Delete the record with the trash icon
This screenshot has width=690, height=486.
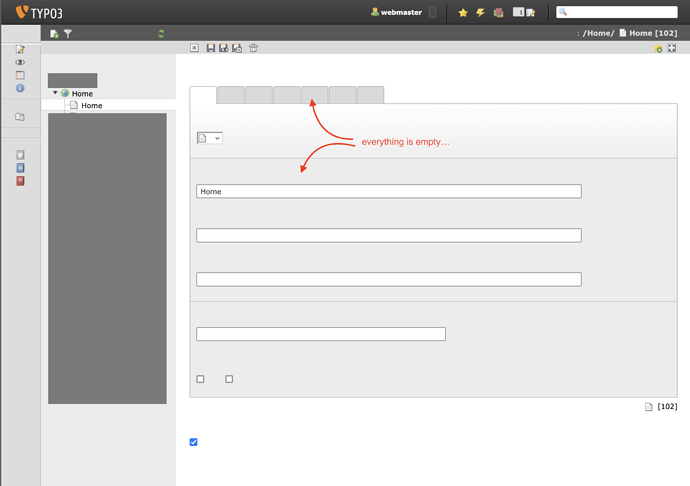[253, 48]
